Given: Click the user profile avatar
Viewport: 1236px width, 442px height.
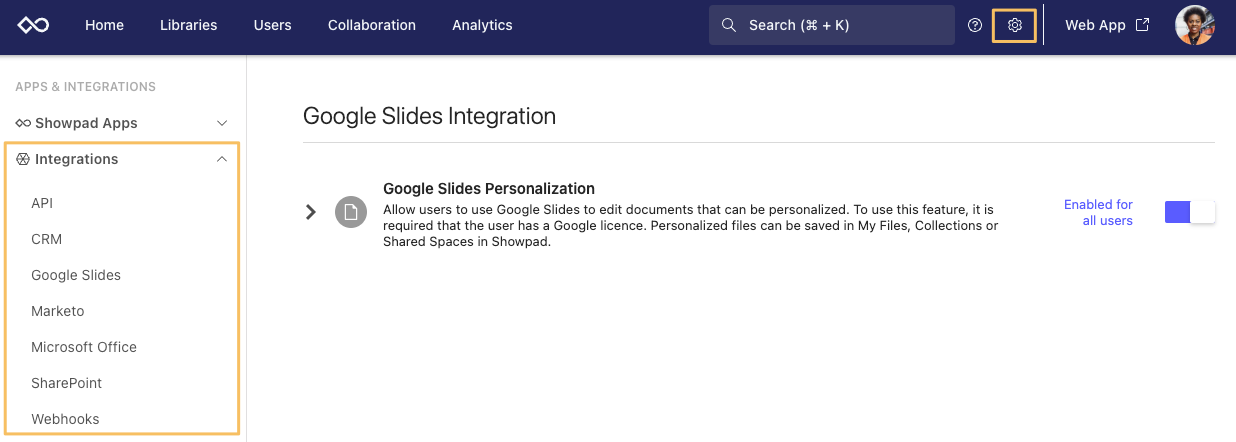Looking at the screenshot, I should (x=1194, y=25).
